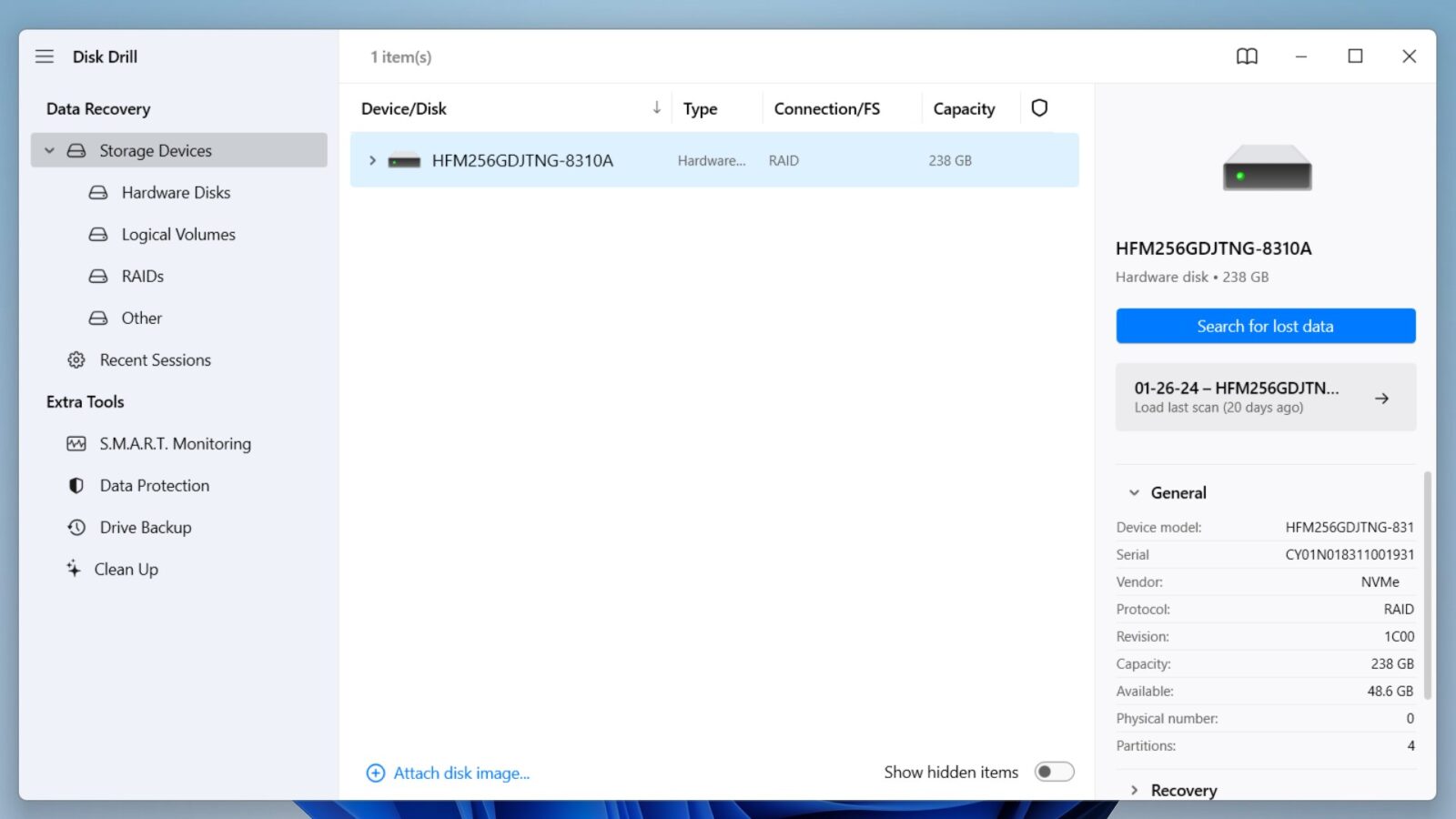Viewport: 1456px width, 819px height.
Task: Click the Drive Backup clock icon
Action: tap(76, 528)
